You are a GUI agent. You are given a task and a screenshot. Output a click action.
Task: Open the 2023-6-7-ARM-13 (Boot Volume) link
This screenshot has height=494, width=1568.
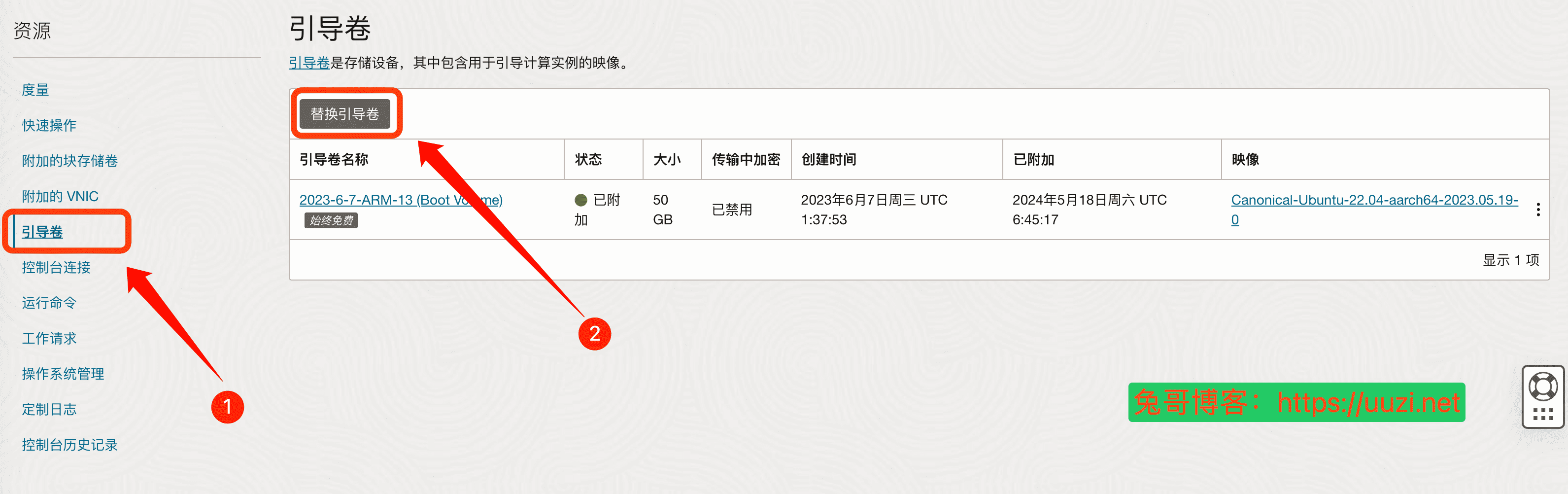[x=401, y=200]
